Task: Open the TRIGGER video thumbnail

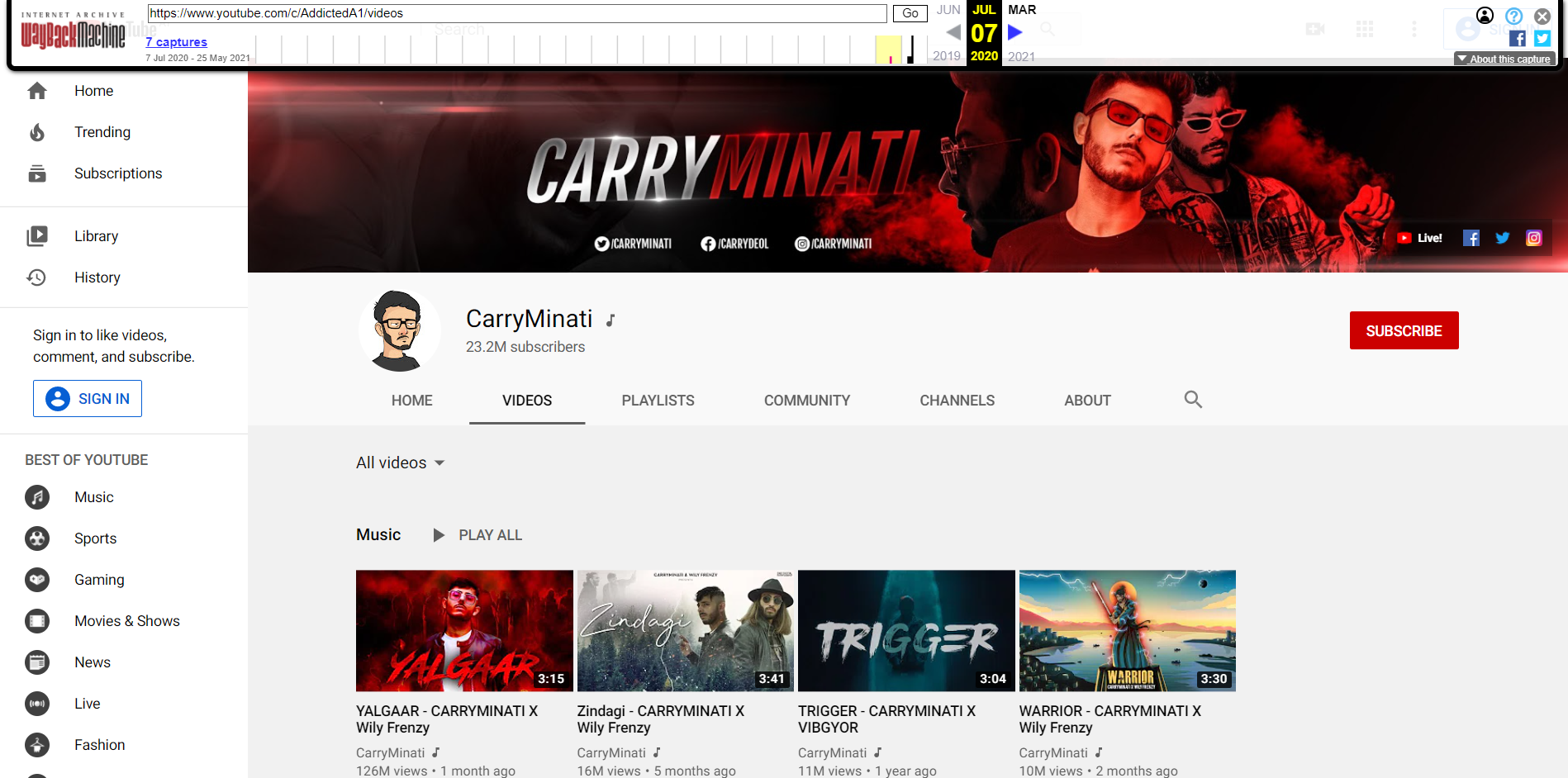Action: point(906,631)
